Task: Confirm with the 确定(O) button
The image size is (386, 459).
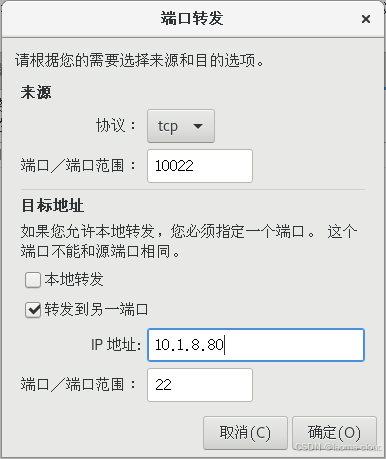Action: [x=334, y=433]
